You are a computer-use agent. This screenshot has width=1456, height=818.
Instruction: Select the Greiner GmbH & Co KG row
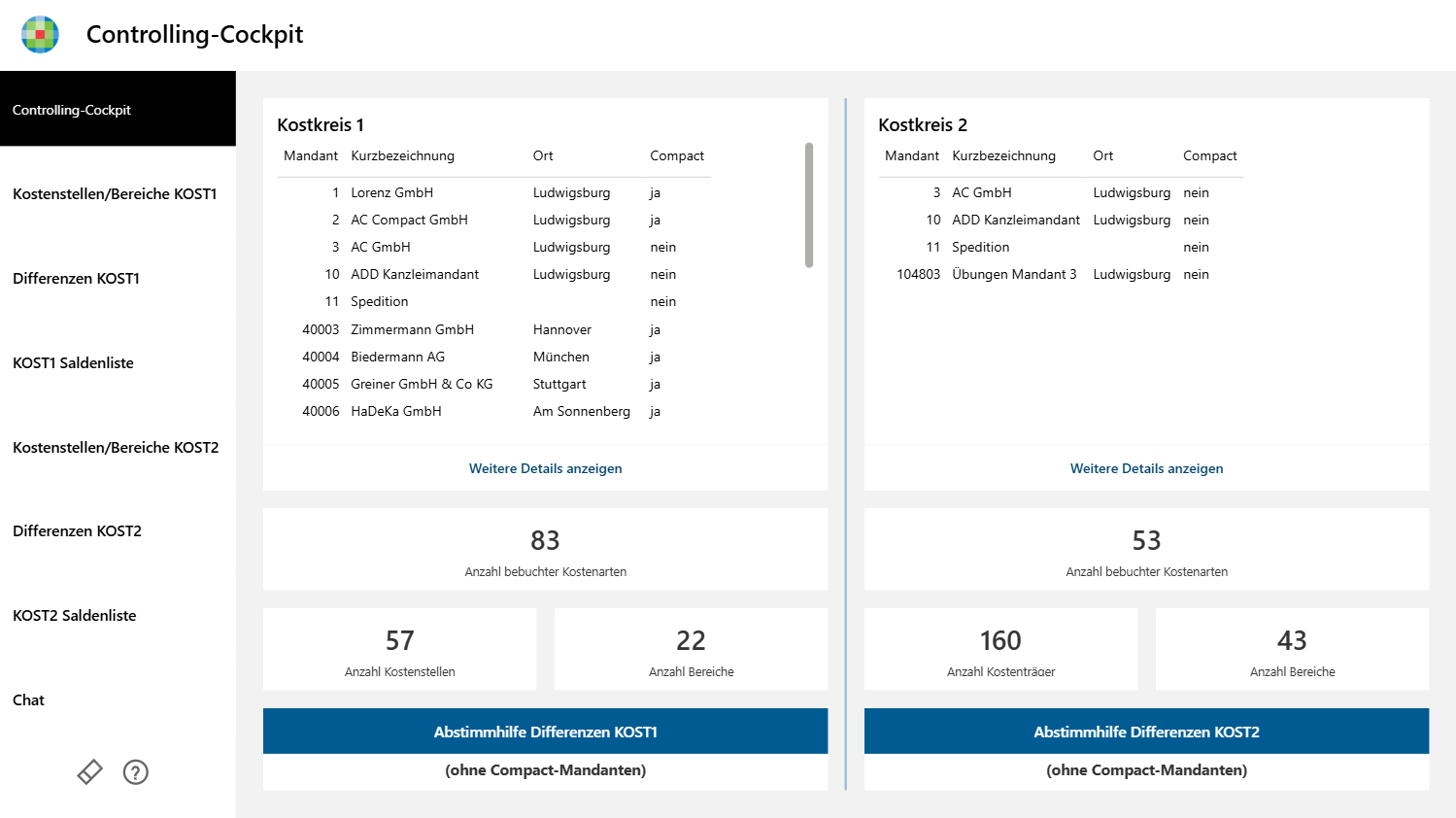click(494, 384)
